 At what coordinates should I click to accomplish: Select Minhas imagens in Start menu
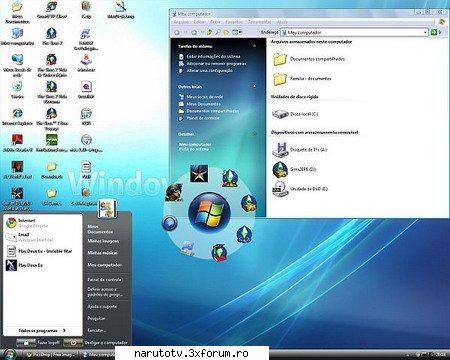click(x=103, y=241)
